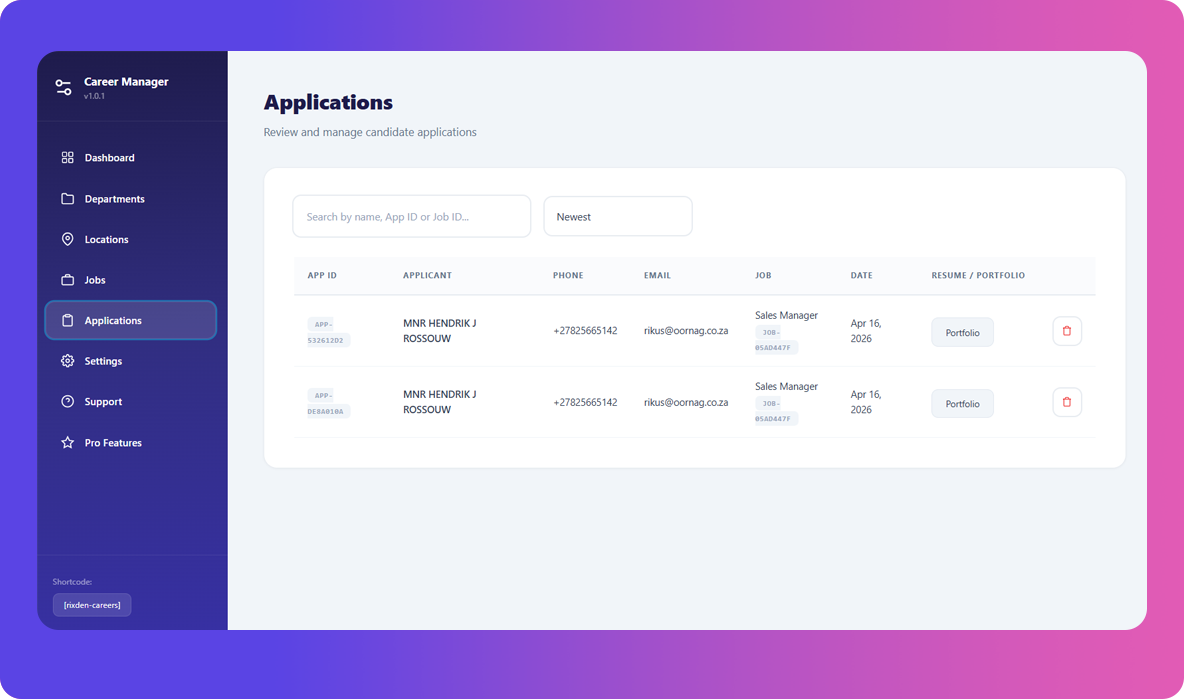Click the Locations pin icon
This screenshot has width=1184, height=699.
67,239
